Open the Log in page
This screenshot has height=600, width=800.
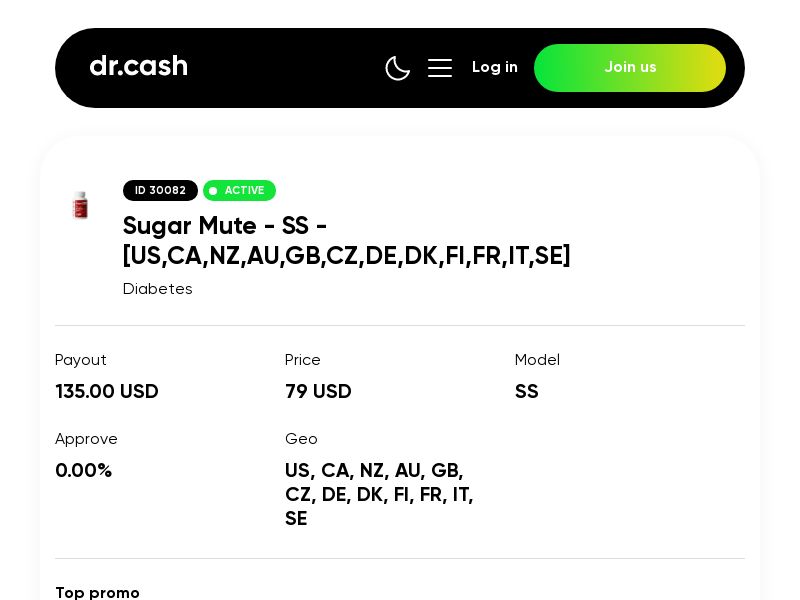point(495,67)
